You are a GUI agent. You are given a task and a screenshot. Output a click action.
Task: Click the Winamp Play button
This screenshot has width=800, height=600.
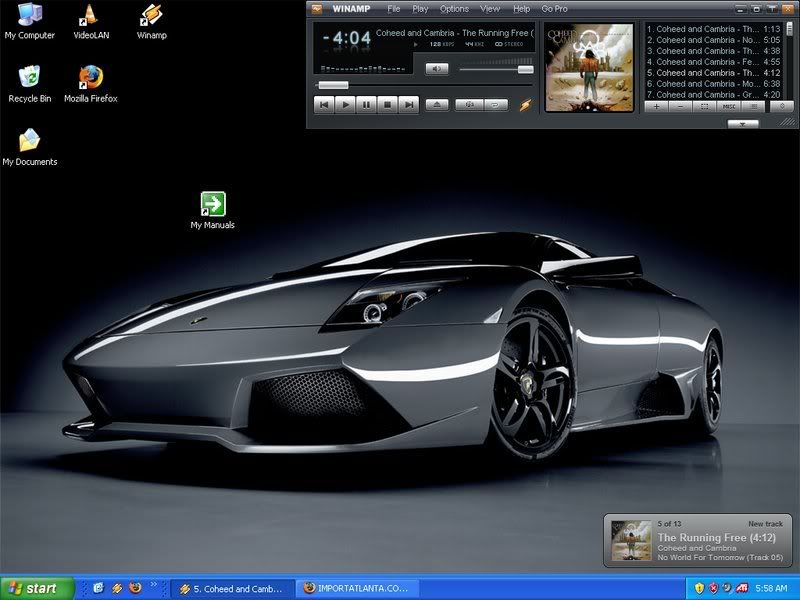[345, 104]
